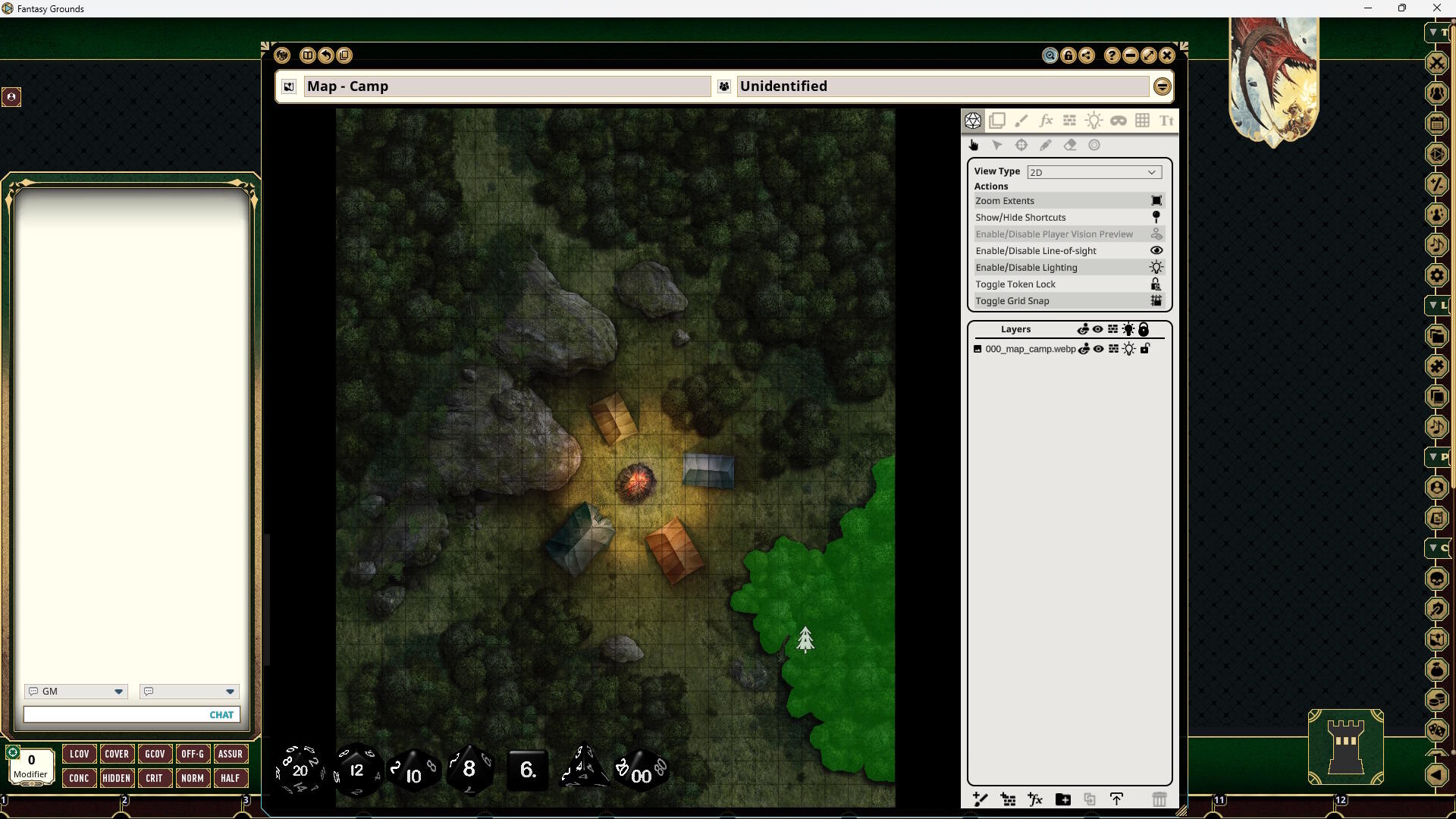
Task: Toggle the COVER modifier button
Action: point(117,754)
